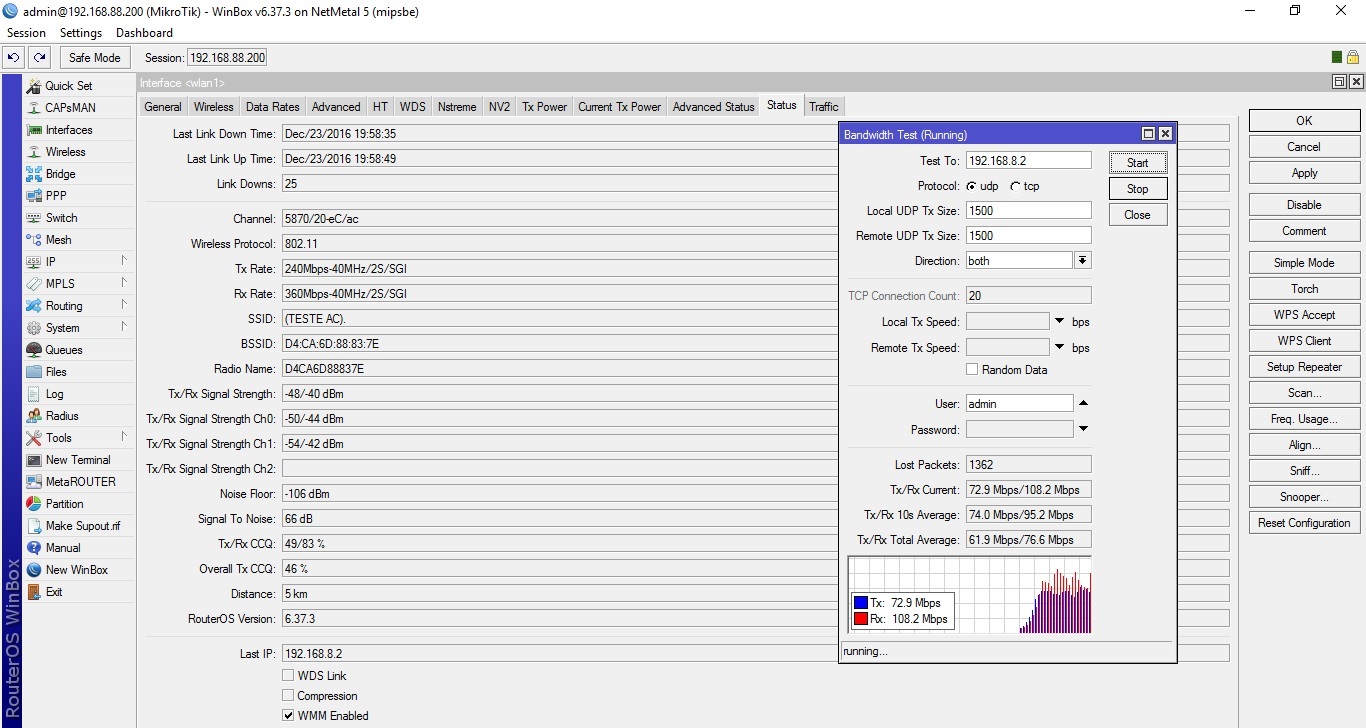Select the tcp protocol radio button
The height and width of the screenshot is (728, 1366).
point(1016,186)
